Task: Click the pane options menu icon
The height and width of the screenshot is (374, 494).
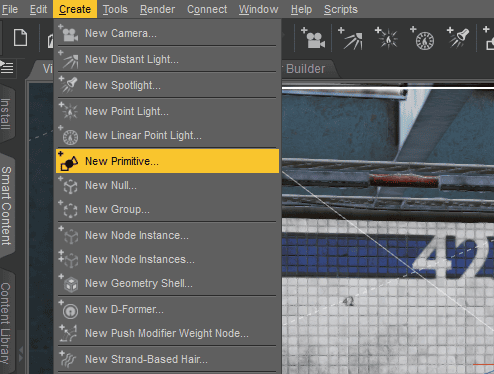Action: pyautogui.click(x=7, y=67)
